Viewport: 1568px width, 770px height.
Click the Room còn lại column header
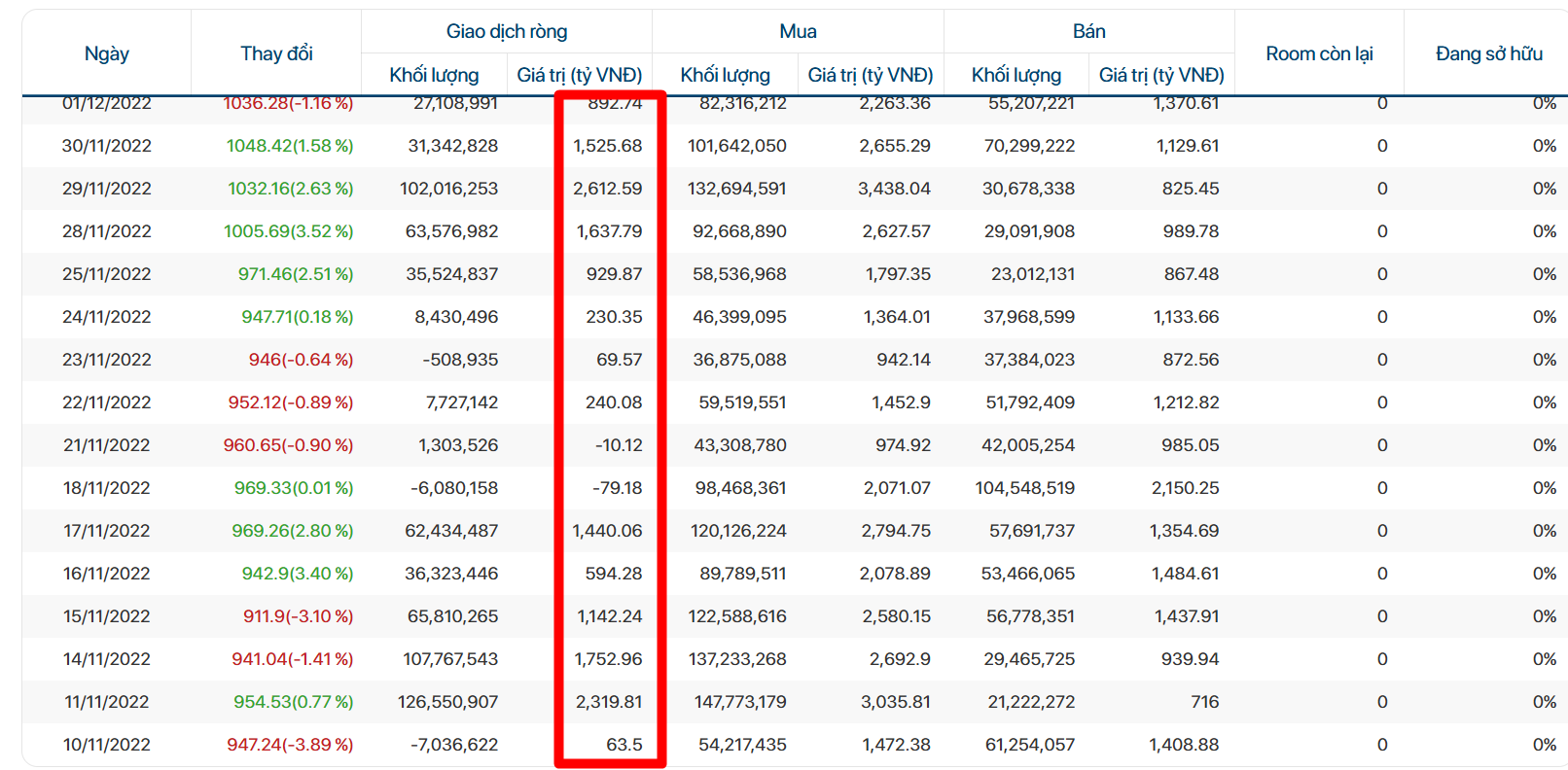coord(1319,53)
